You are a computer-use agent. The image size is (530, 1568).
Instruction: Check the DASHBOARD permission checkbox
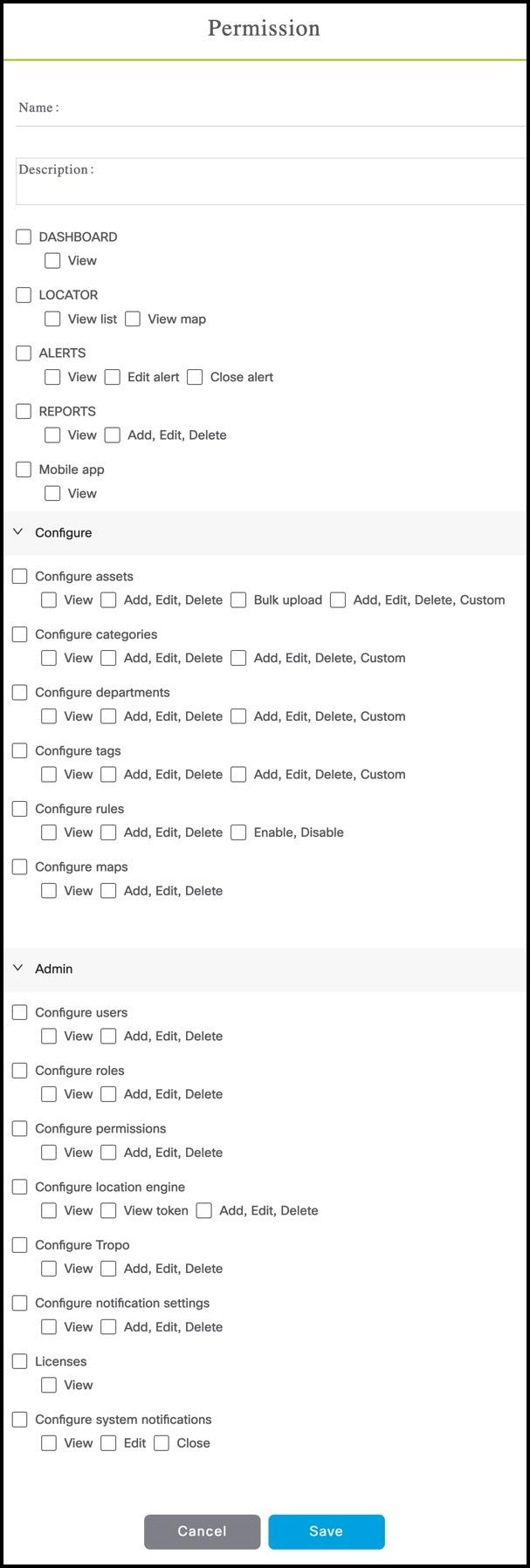(x=24, y=236)
